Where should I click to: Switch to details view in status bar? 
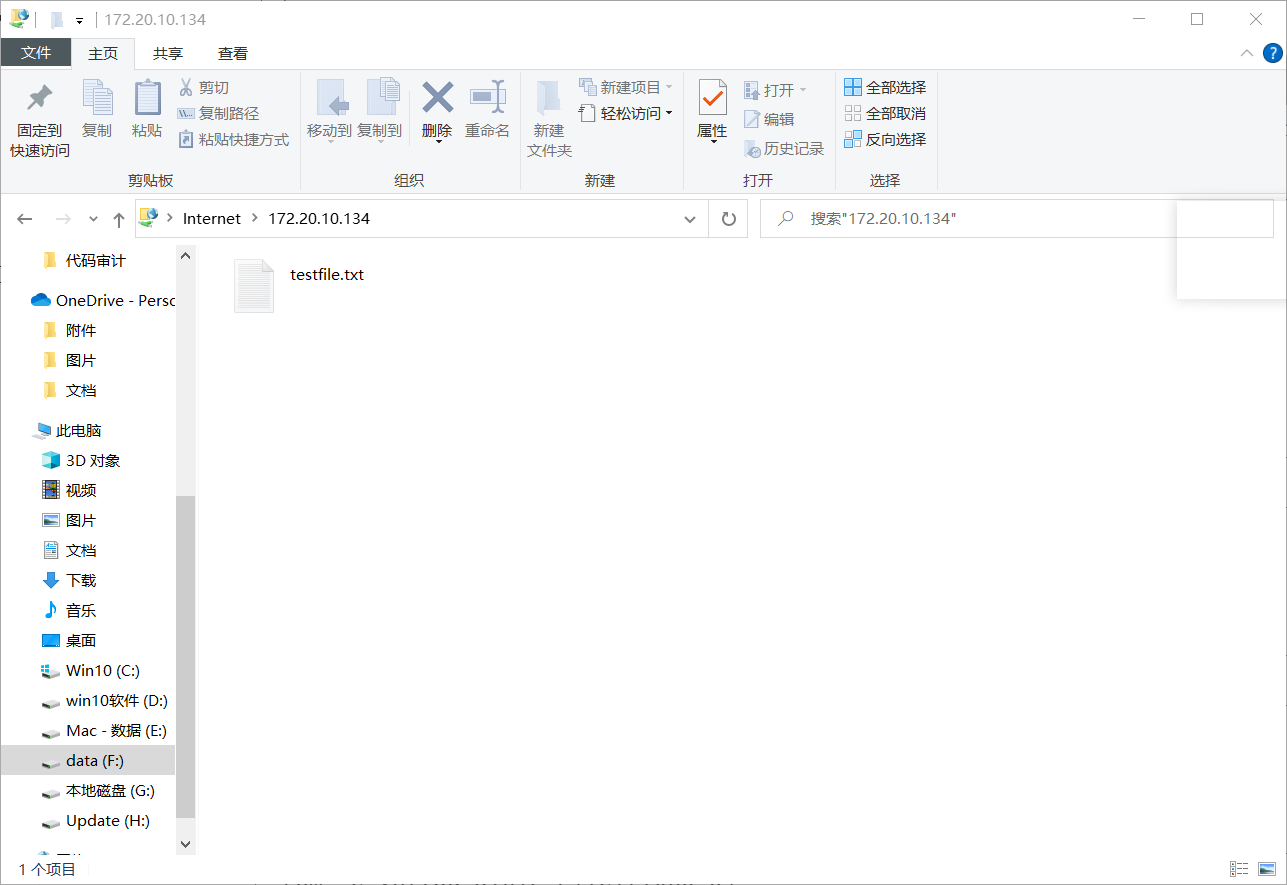(1239, 869)
